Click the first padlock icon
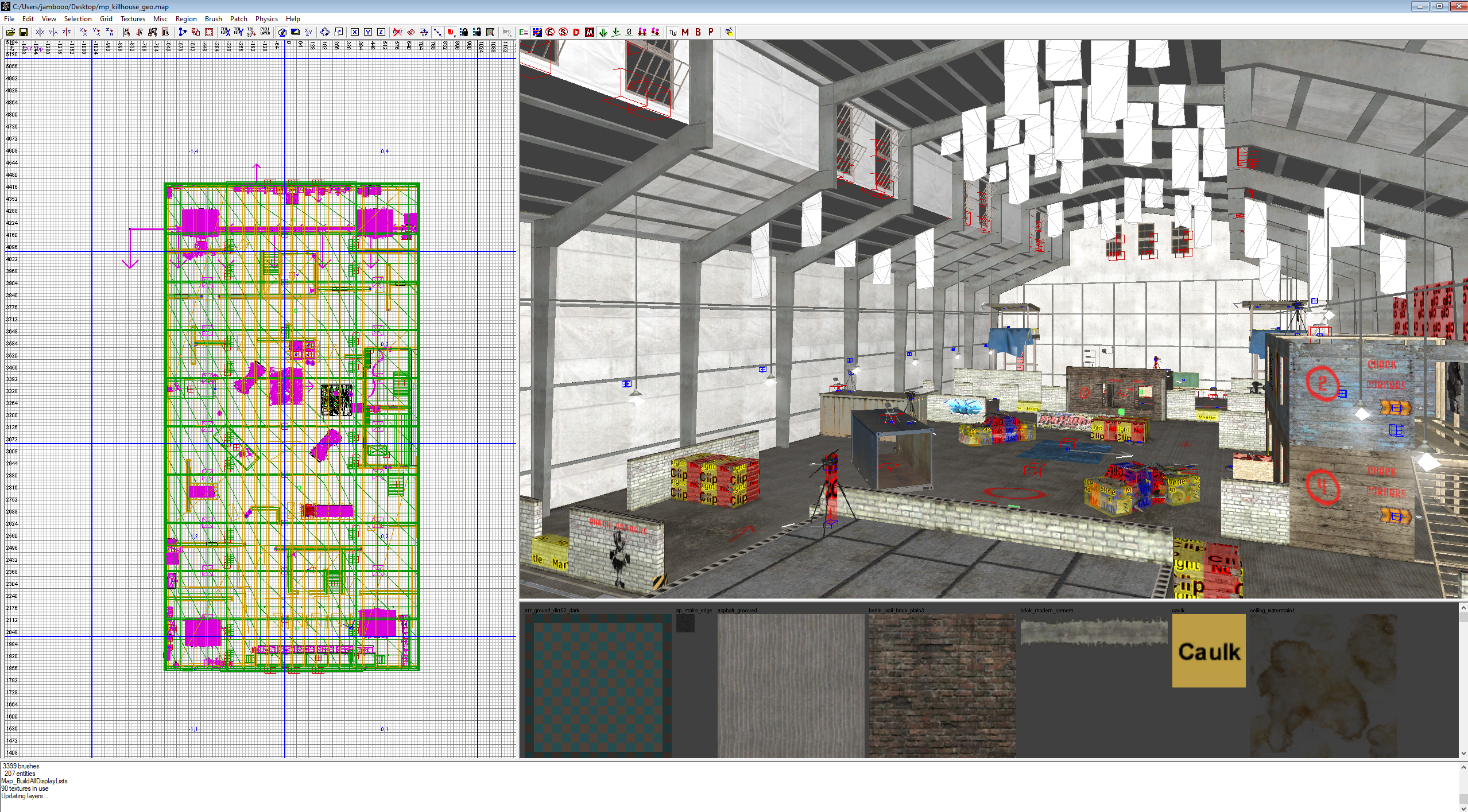The height and width of the screenshot is (812, 1468). click(464, 32)
